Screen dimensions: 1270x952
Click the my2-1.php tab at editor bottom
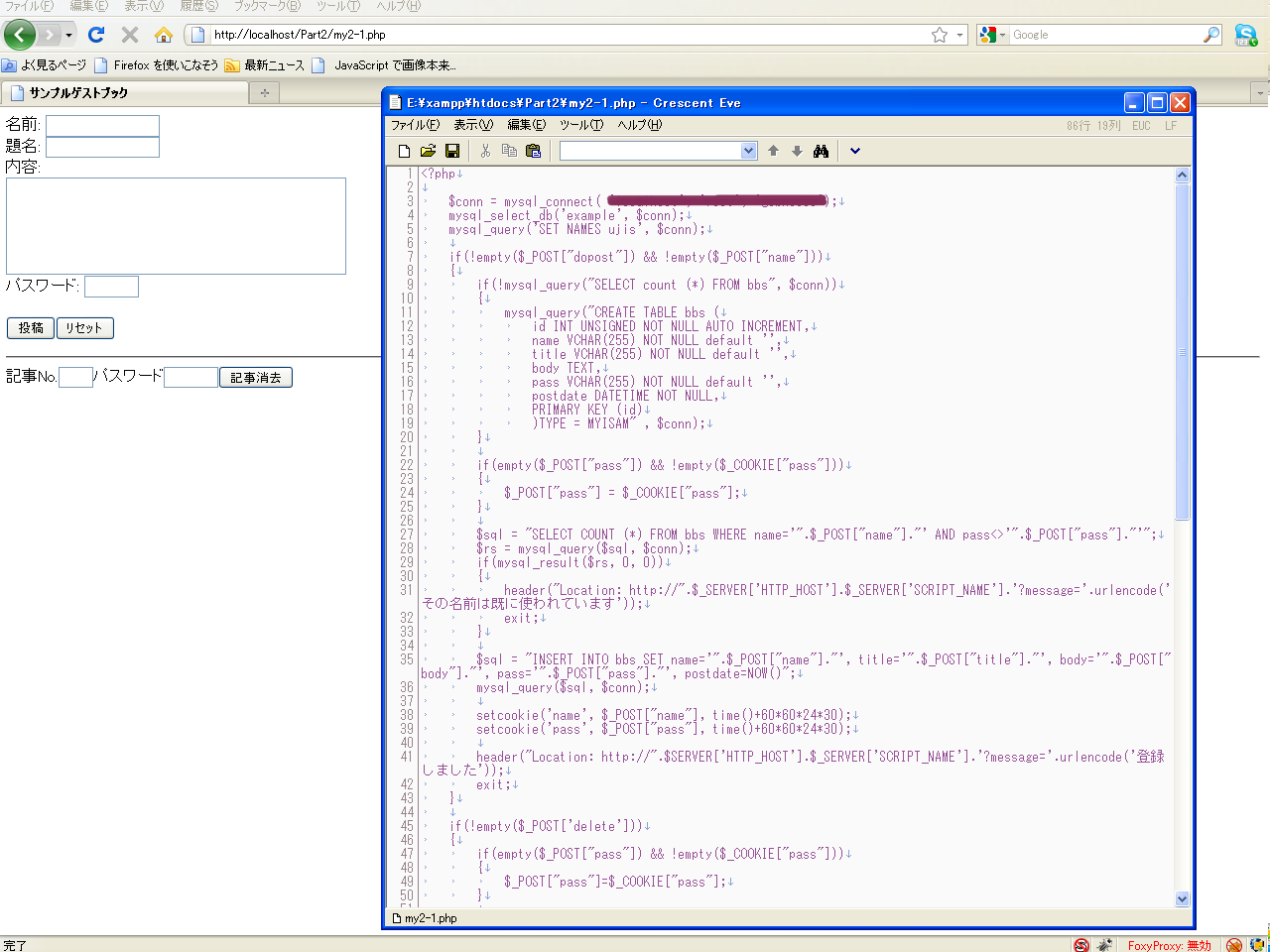pos(425,918)
